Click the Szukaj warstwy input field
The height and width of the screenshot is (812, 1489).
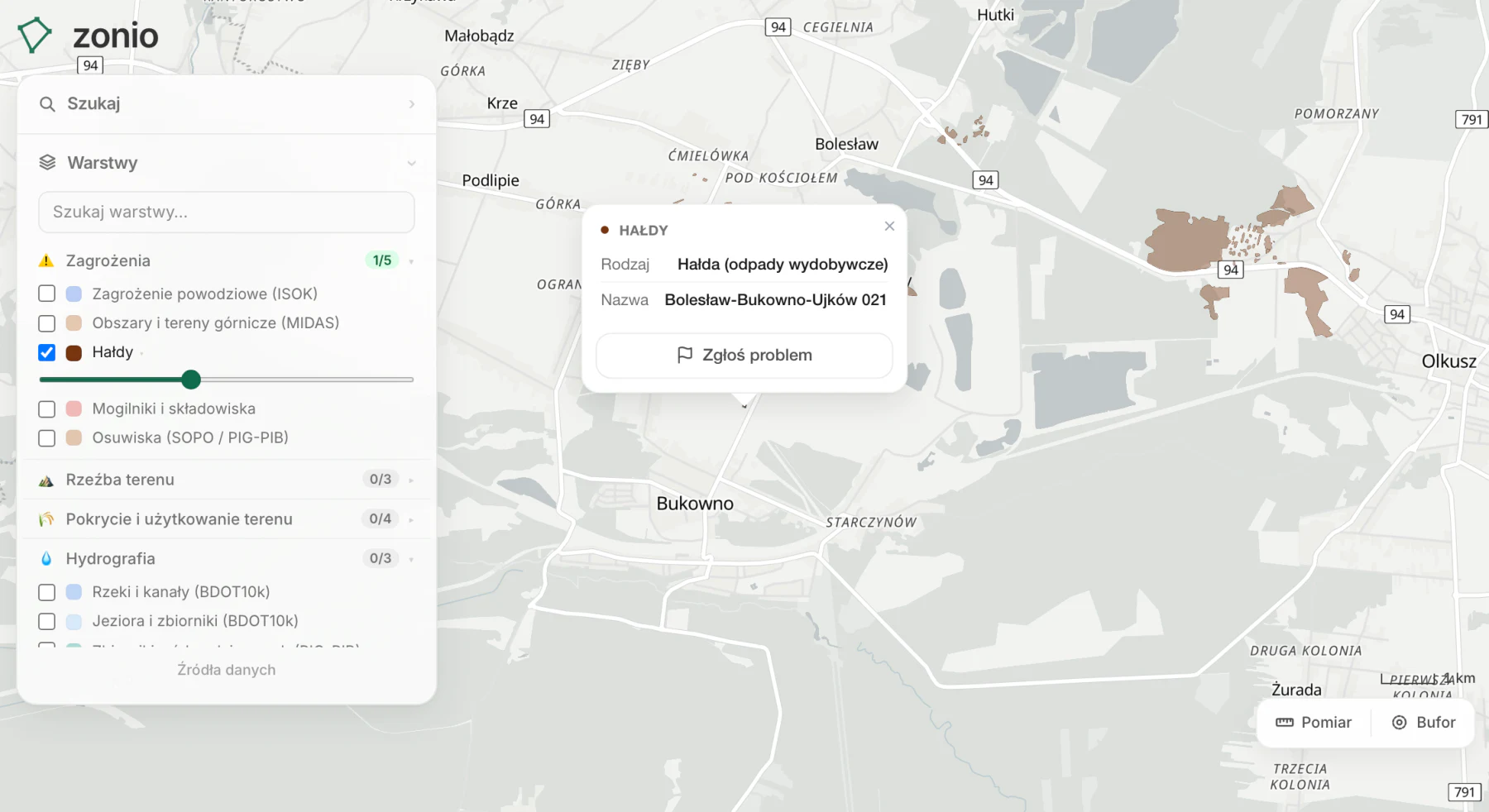coord(227,213)
